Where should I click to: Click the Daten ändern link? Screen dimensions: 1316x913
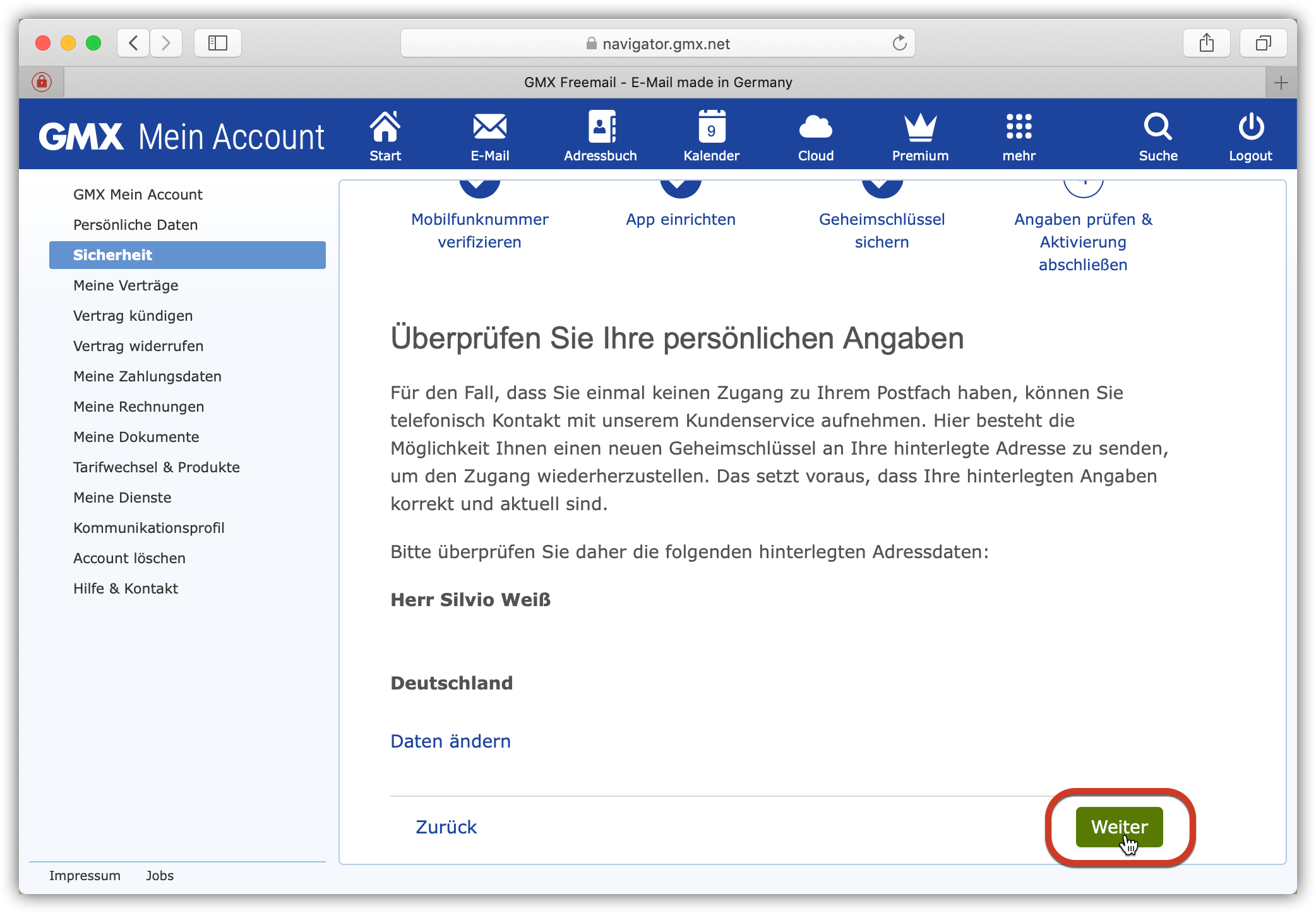pos(450,741)
